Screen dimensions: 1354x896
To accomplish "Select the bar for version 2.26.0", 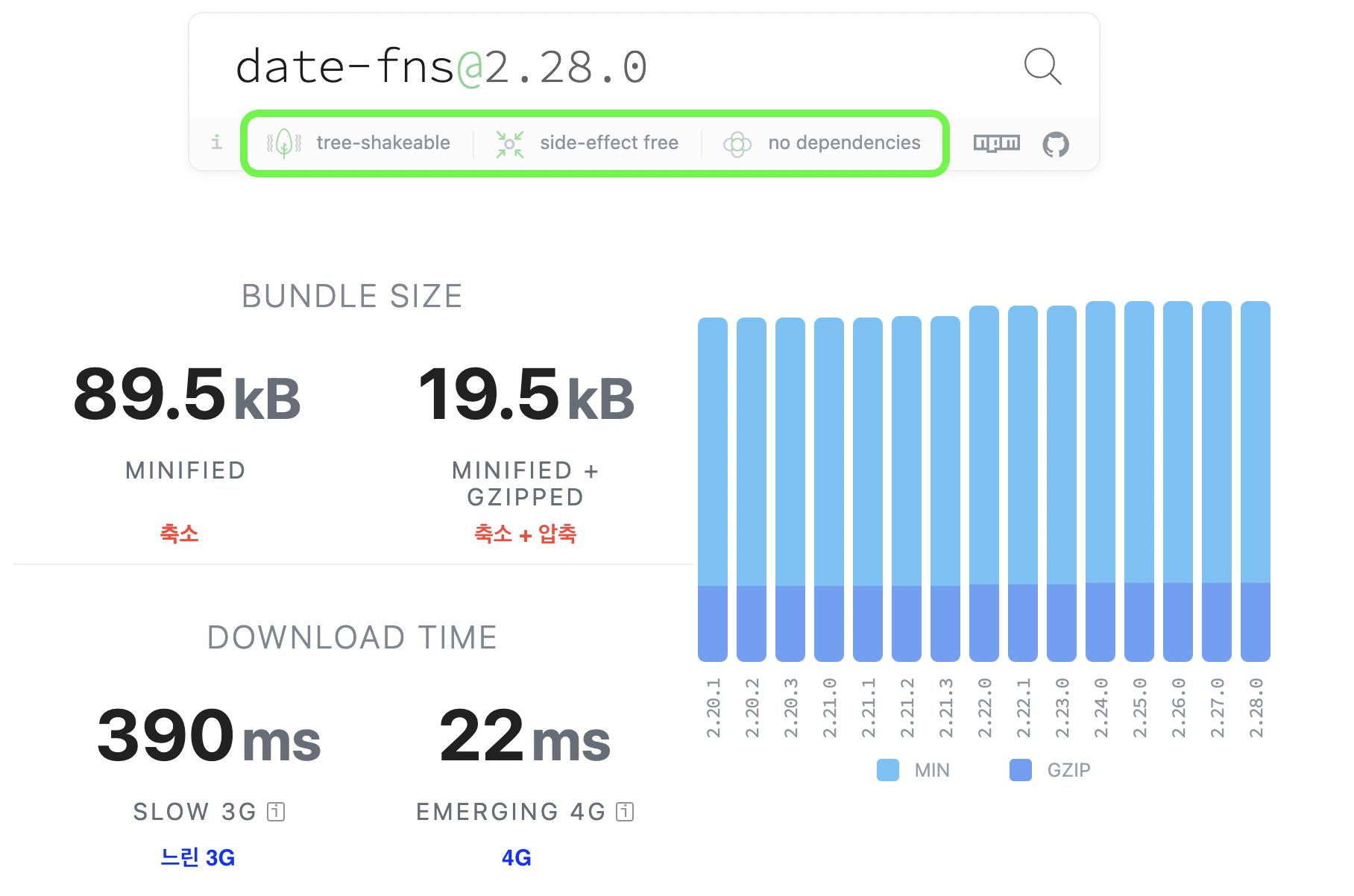I will (1178, 481).
